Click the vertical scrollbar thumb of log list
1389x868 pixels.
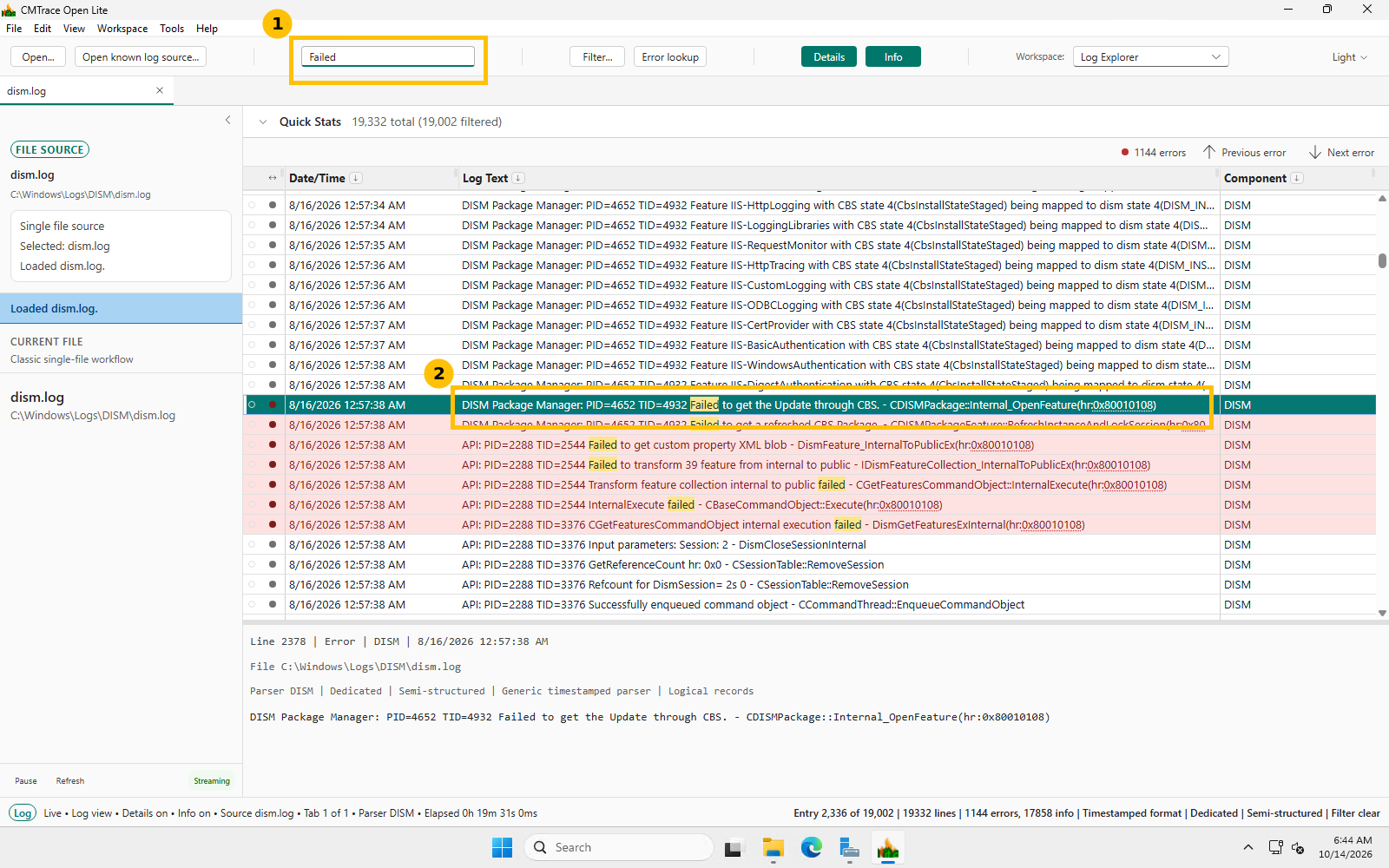pos(1382,260)
